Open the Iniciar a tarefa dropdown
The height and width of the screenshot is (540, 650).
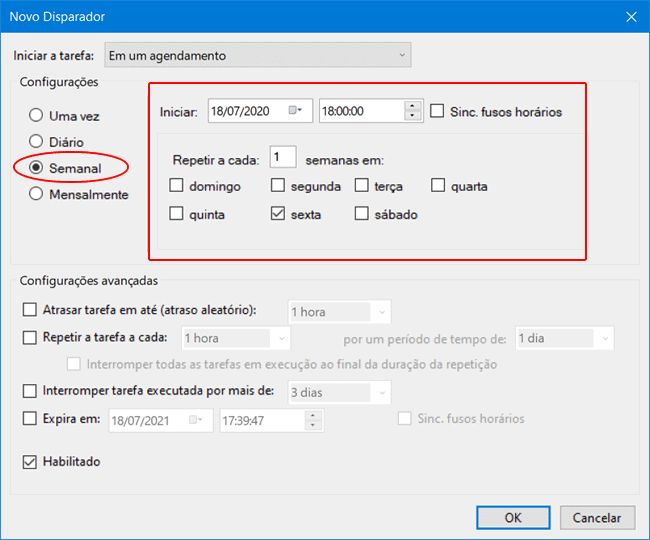pos(258,55)
